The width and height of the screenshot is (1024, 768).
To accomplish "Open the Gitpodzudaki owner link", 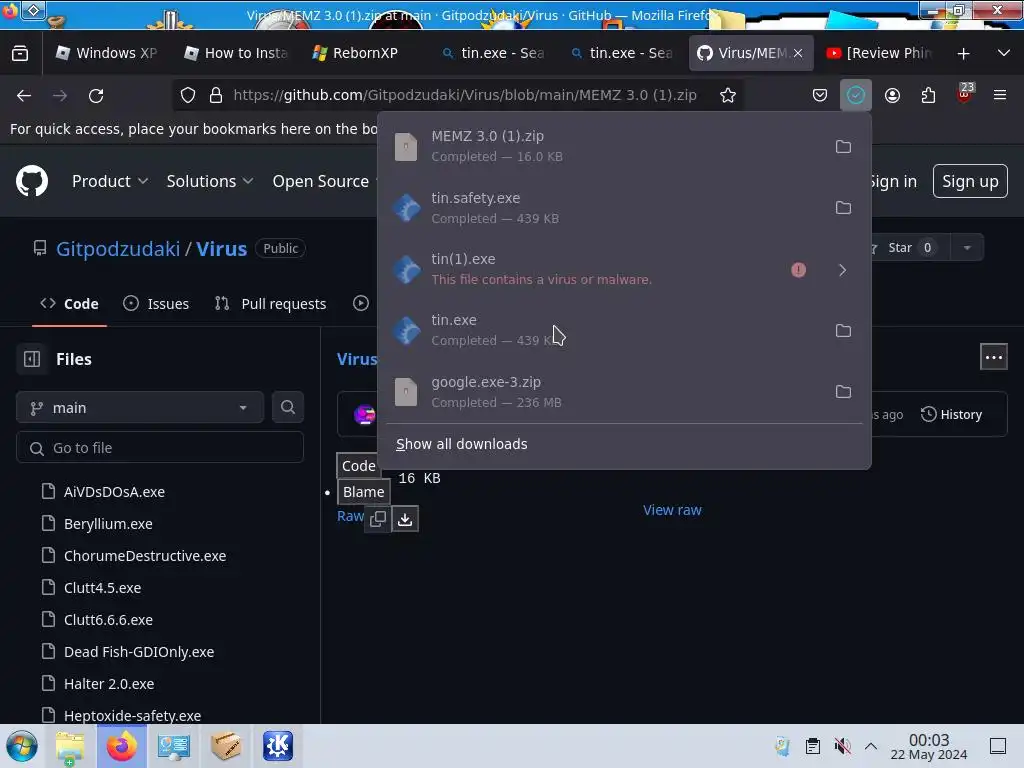I will pos(118,248).
